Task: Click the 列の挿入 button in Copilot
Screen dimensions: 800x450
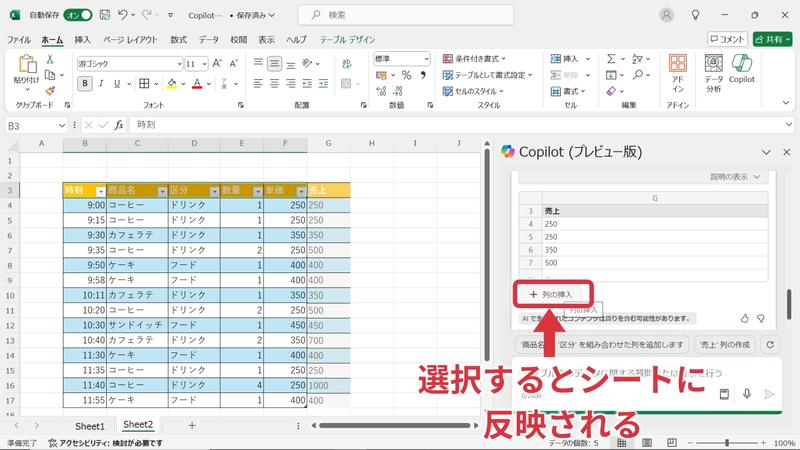Action: 551,294
